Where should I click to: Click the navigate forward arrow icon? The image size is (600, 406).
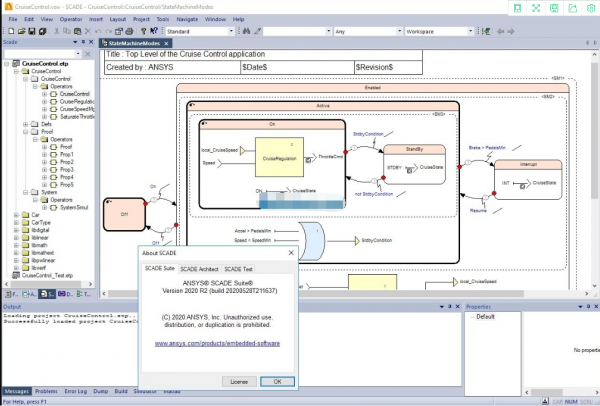coord(511,31)
